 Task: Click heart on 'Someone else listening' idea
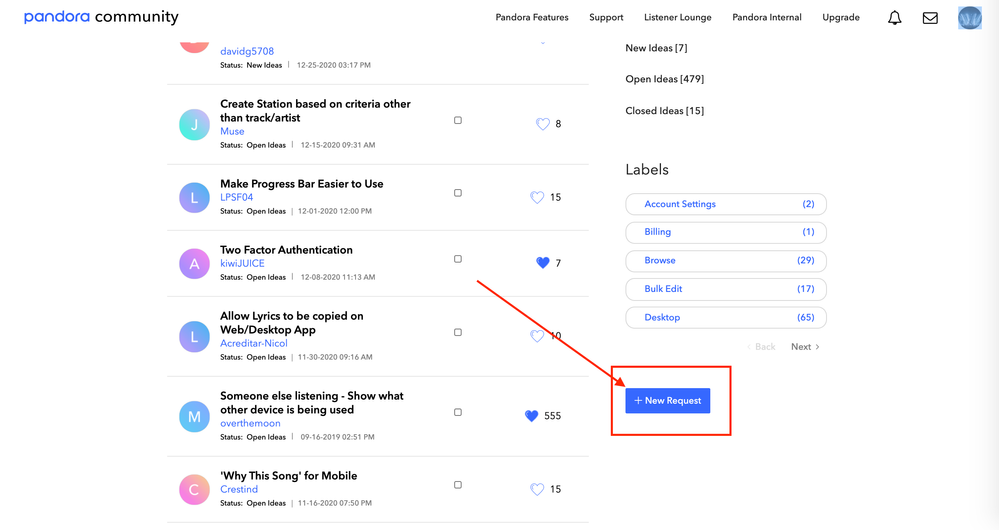coord(532,416)
